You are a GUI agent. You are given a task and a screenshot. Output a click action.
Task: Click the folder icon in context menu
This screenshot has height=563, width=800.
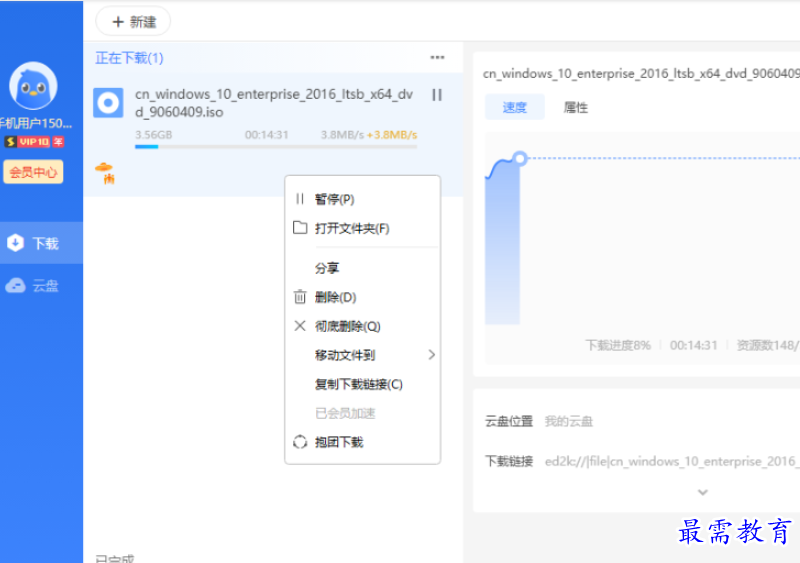300,228
